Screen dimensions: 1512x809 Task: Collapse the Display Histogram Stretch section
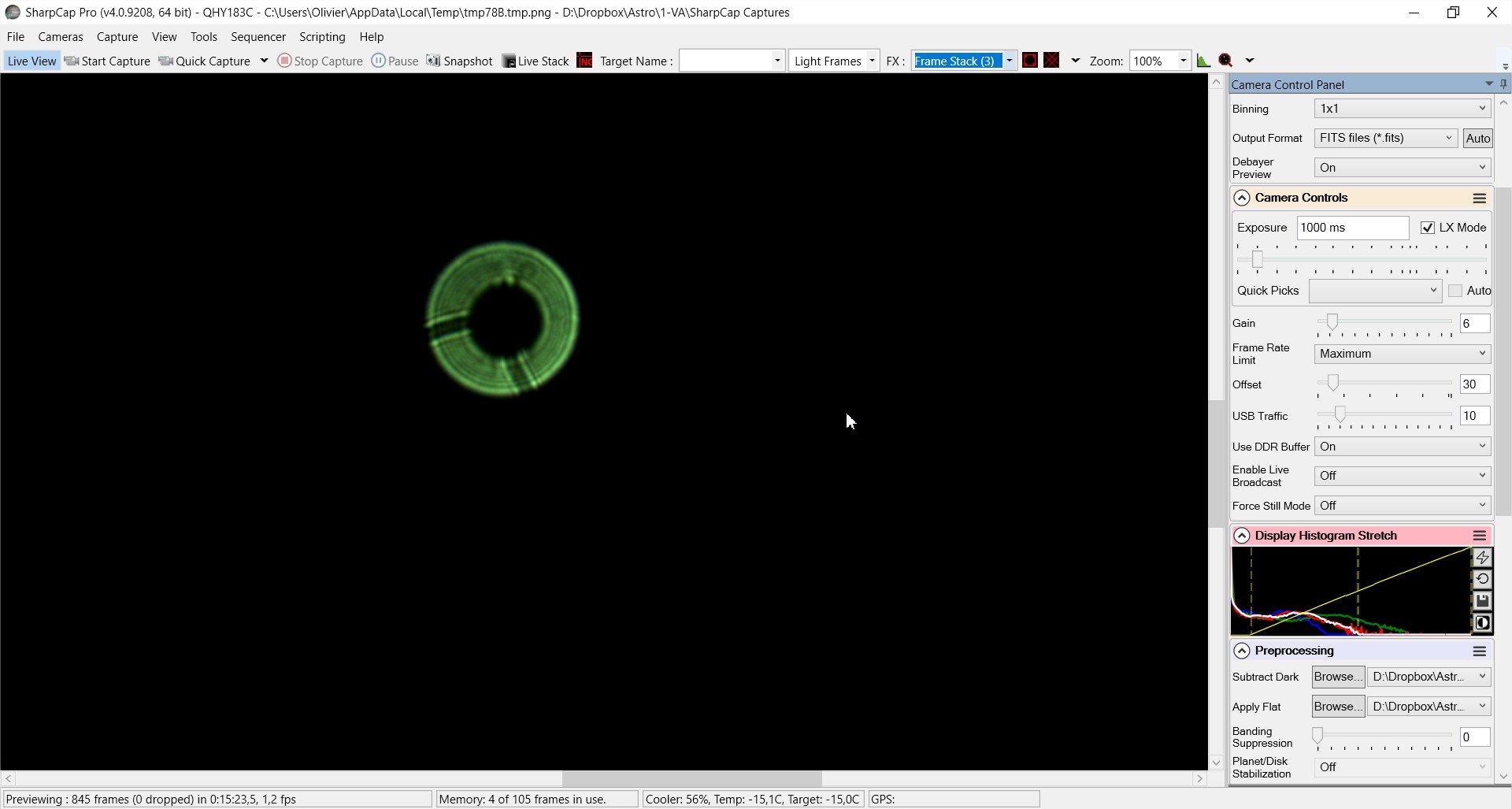pos(1242,536)
